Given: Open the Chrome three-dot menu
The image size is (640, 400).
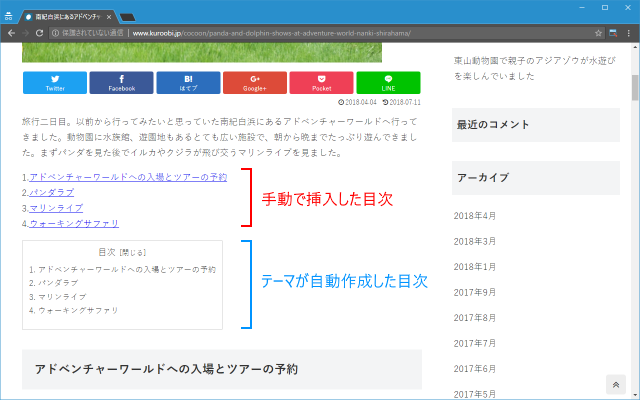Looking at the screenshot, I should pos(628,33).
